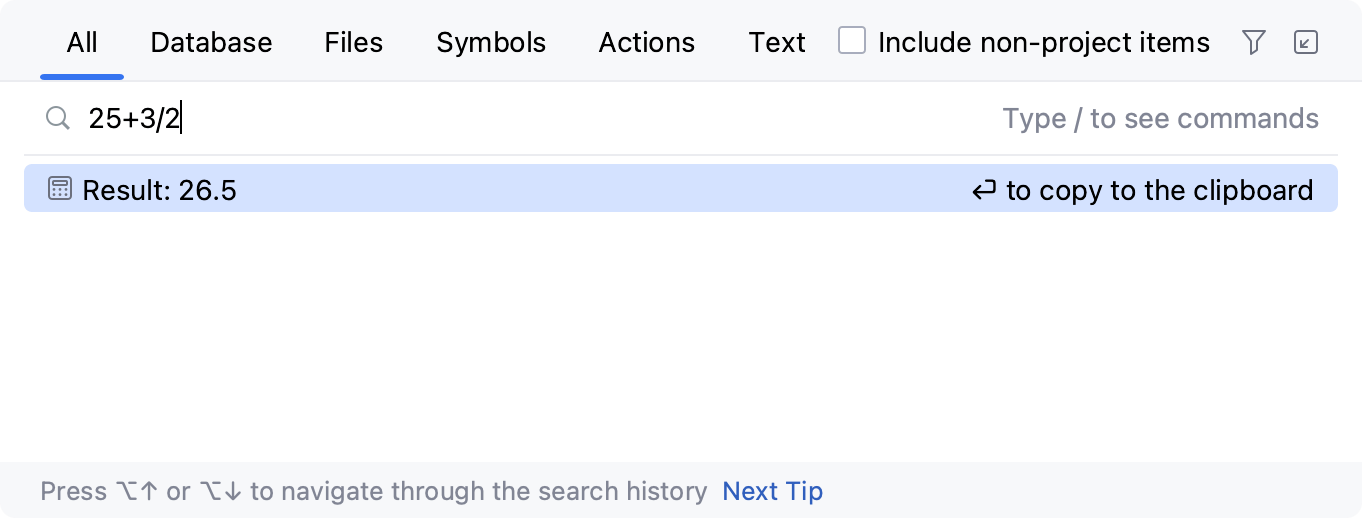Click the "Include non-project items" label text

1043,43
